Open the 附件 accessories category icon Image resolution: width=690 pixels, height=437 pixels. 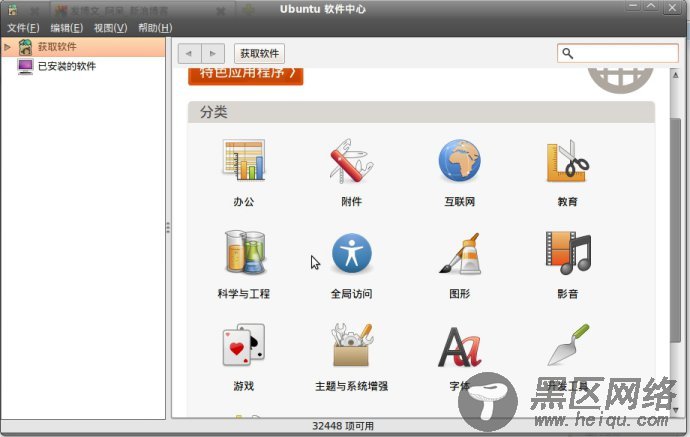(351, 161)
